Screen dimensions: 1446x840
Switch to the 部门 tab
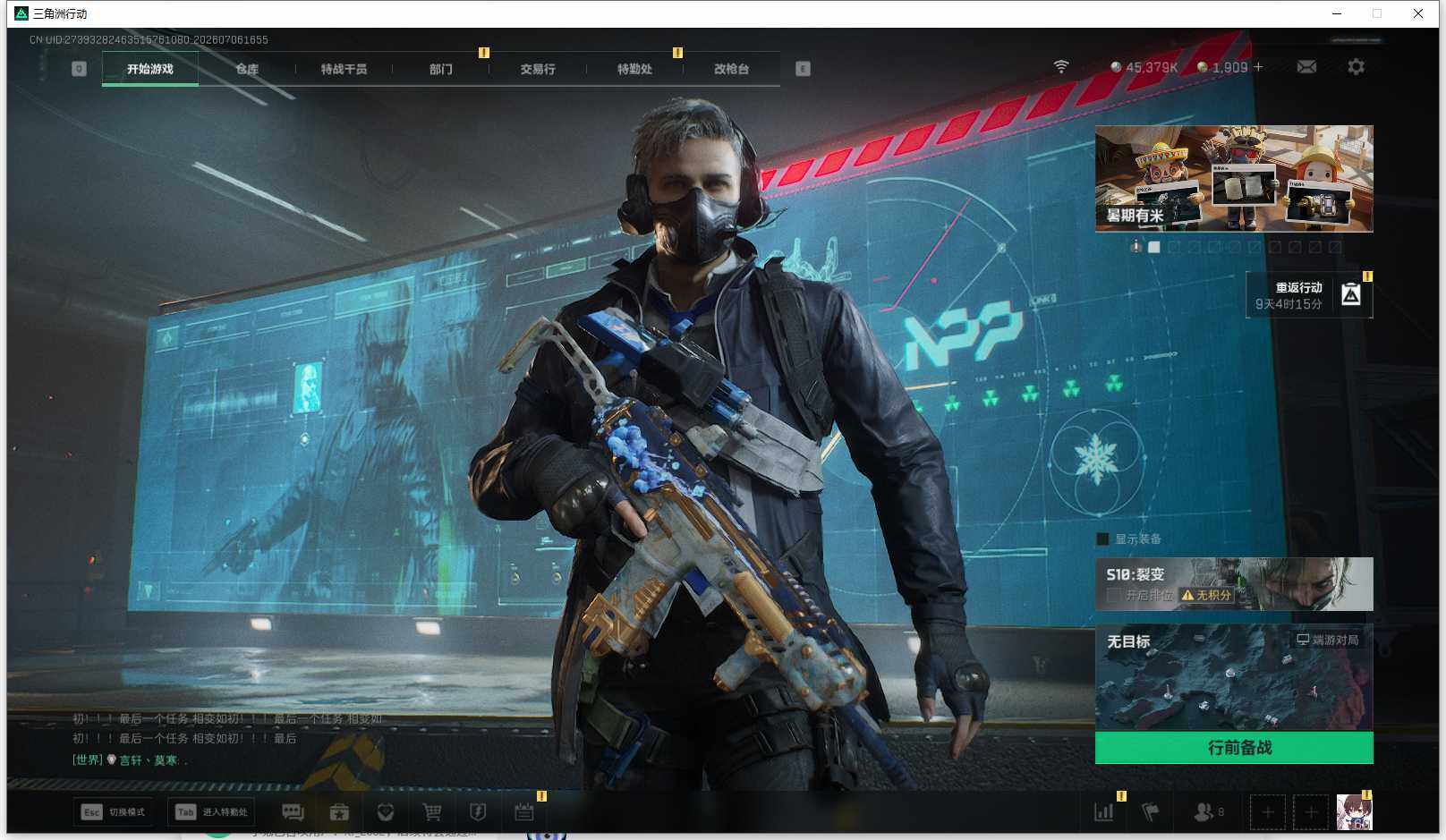440,69
